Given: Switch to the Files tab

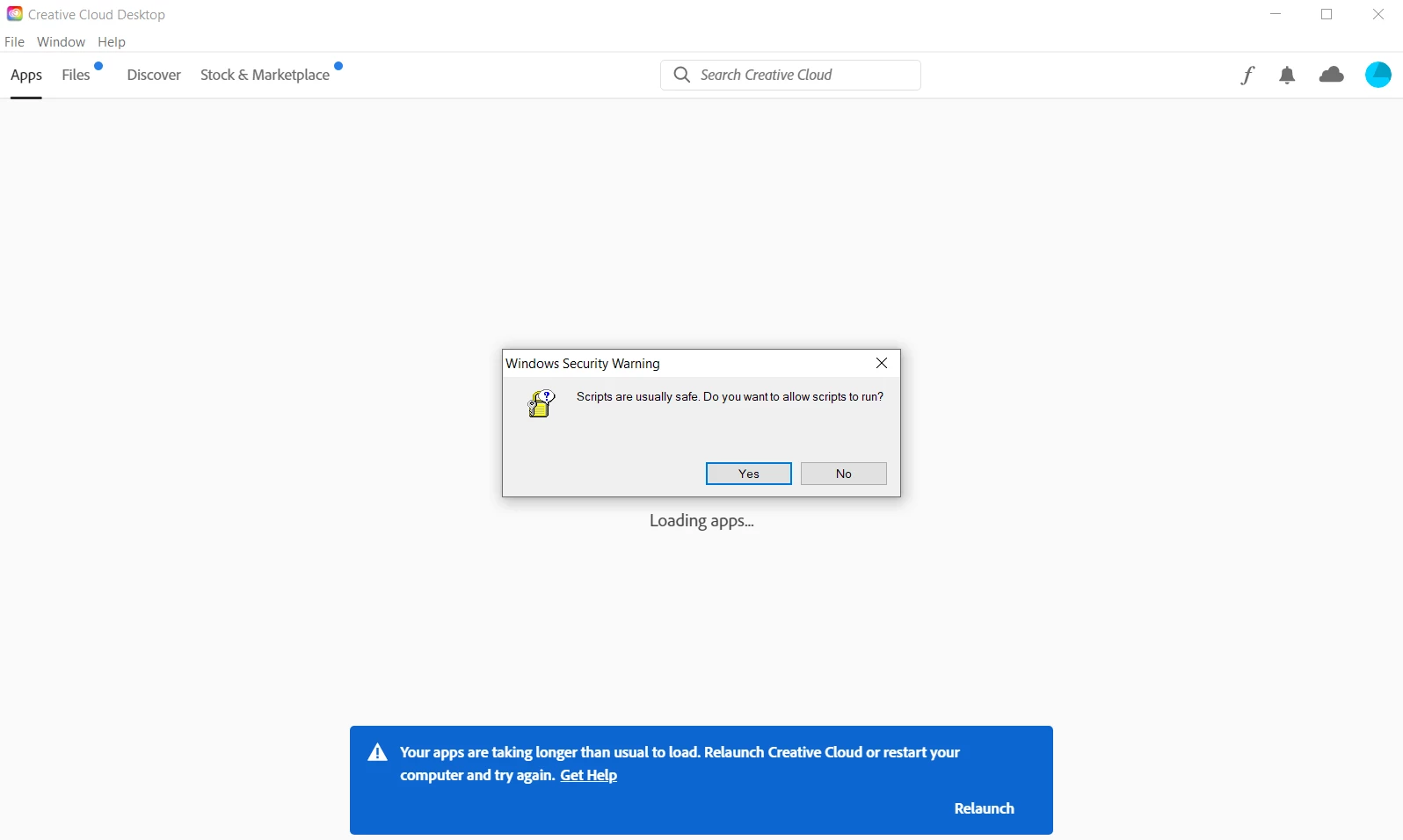Looking at the screenshot, I should coord(76,76).
